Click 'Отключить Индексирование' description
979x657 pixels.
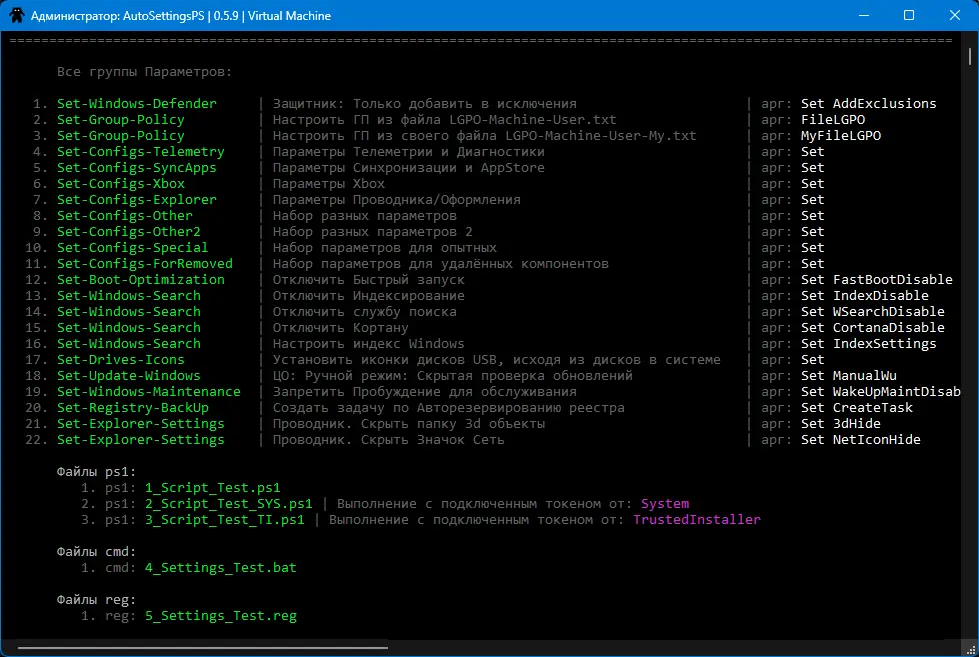(368, 296)
